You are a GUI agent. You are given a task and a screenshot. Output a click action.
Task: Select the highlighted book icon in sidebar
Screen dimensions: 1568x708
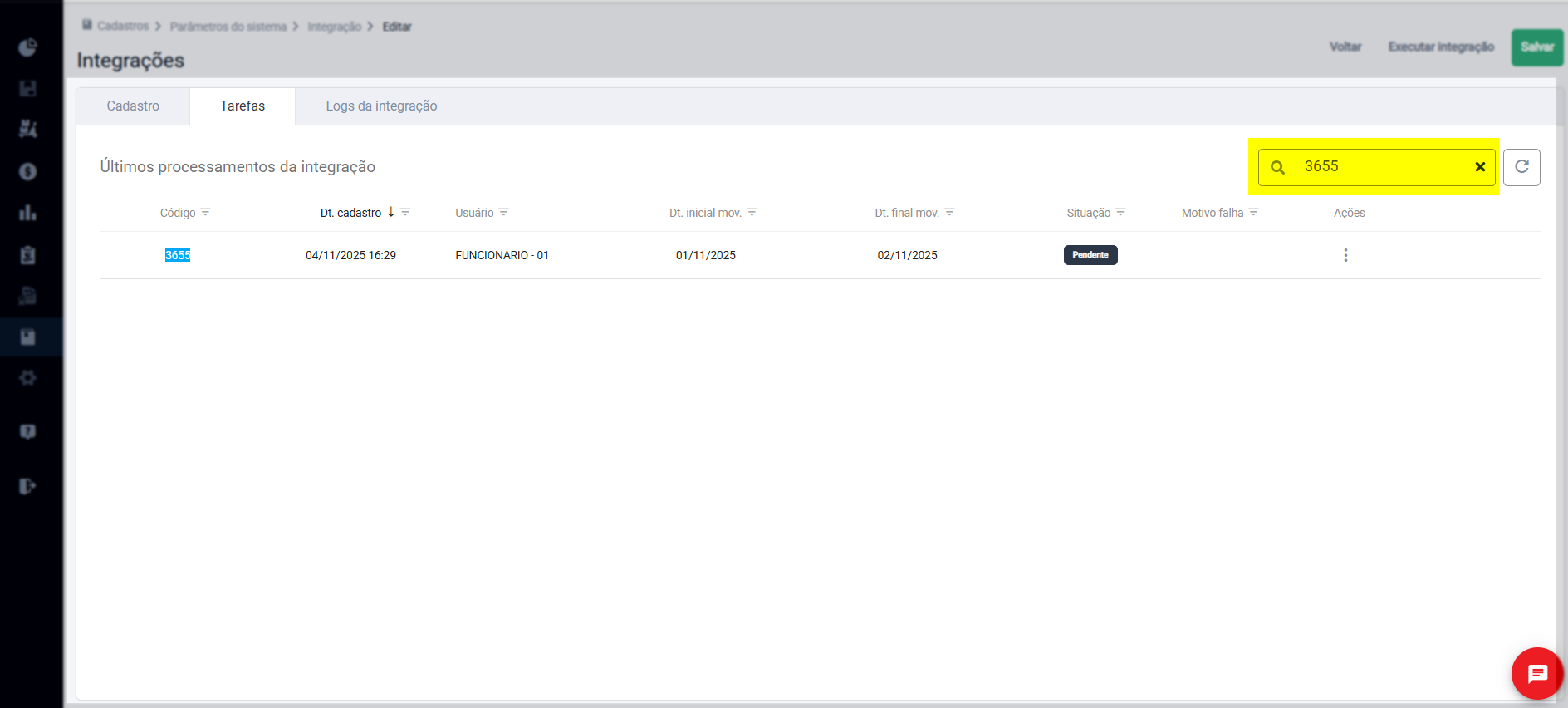tap(27, 337)
